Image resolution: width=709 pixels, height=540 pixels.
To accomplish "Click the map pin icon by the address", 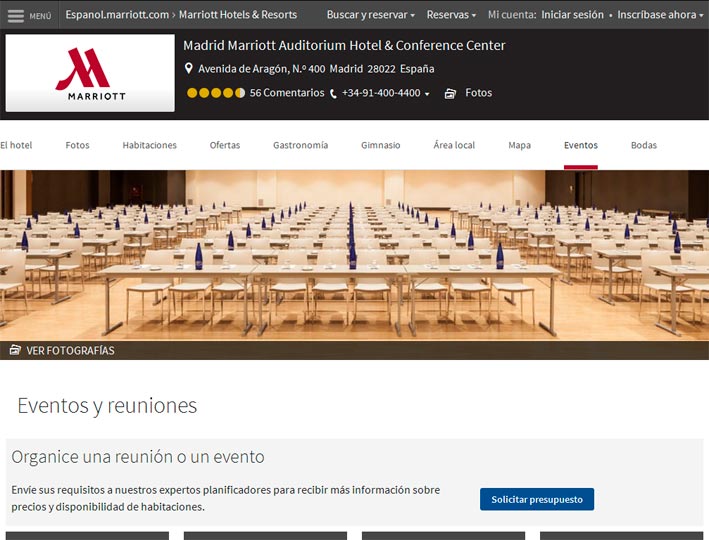I will (x=189, y=68).
